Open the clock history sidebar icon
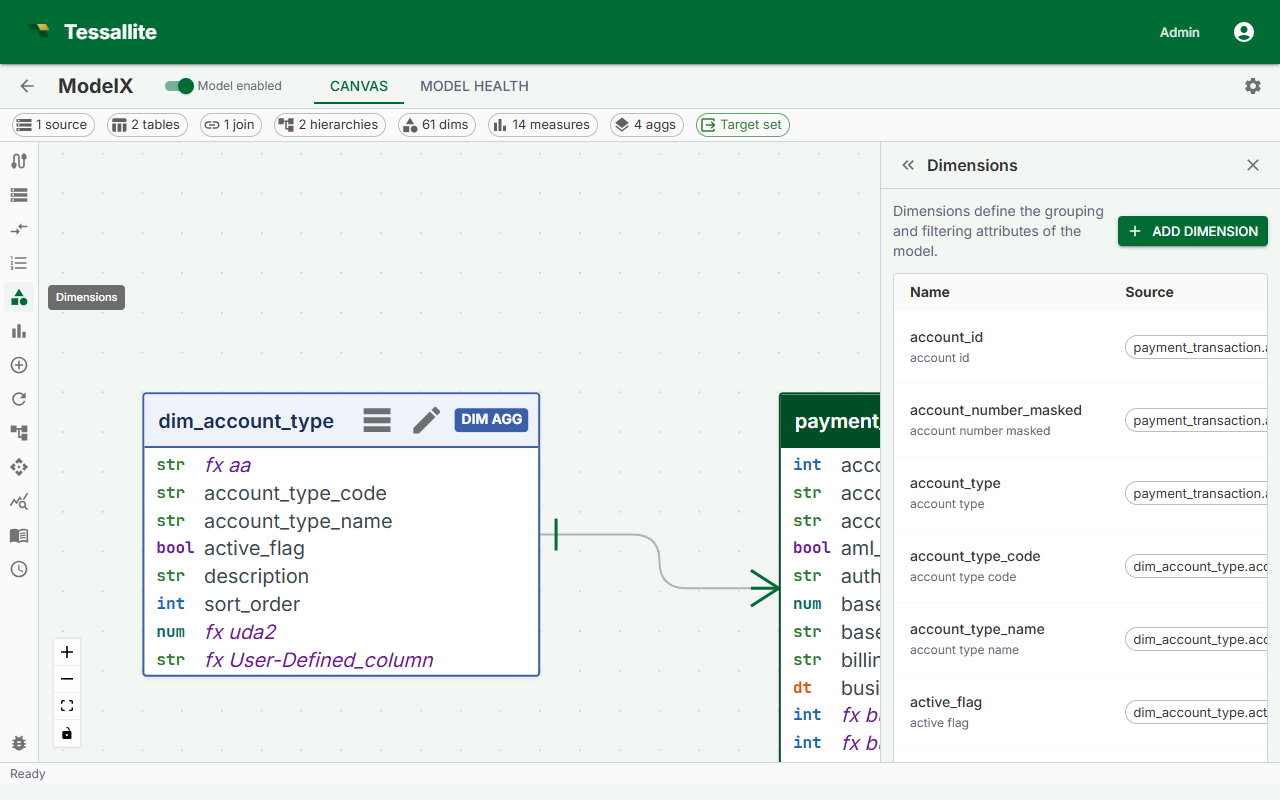 [x=19, y=569]
